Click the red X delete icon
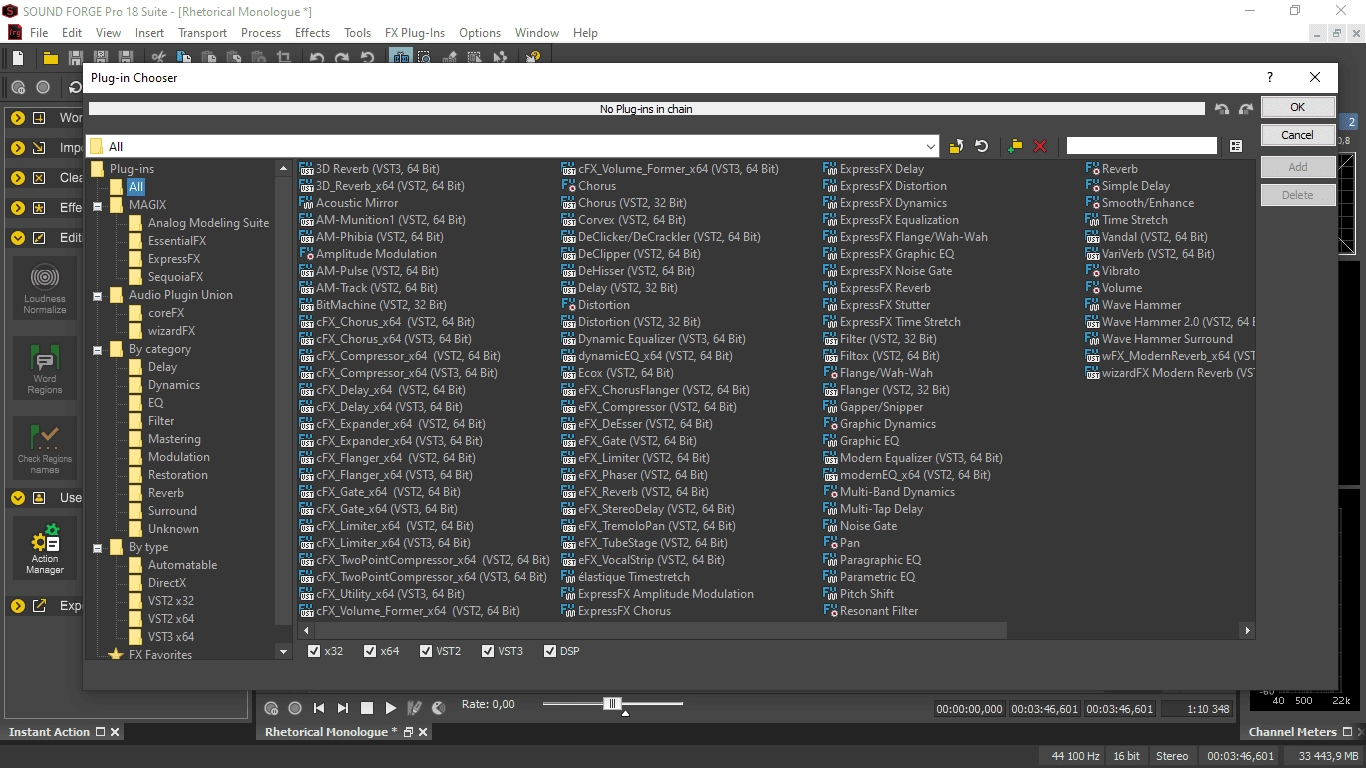This screenshot has height=768, width=1366. tap(1040, 146)
